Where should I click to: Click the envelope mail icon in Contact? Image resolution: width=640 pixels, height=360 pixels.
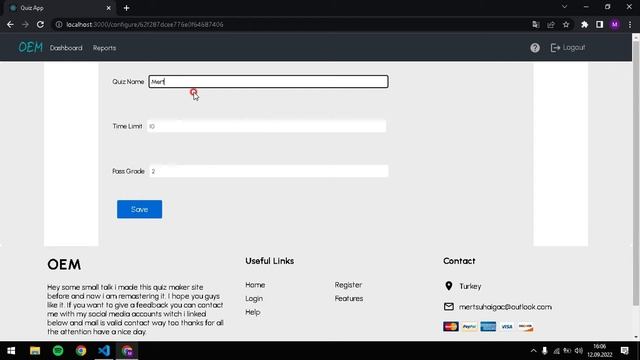(449, 307)
